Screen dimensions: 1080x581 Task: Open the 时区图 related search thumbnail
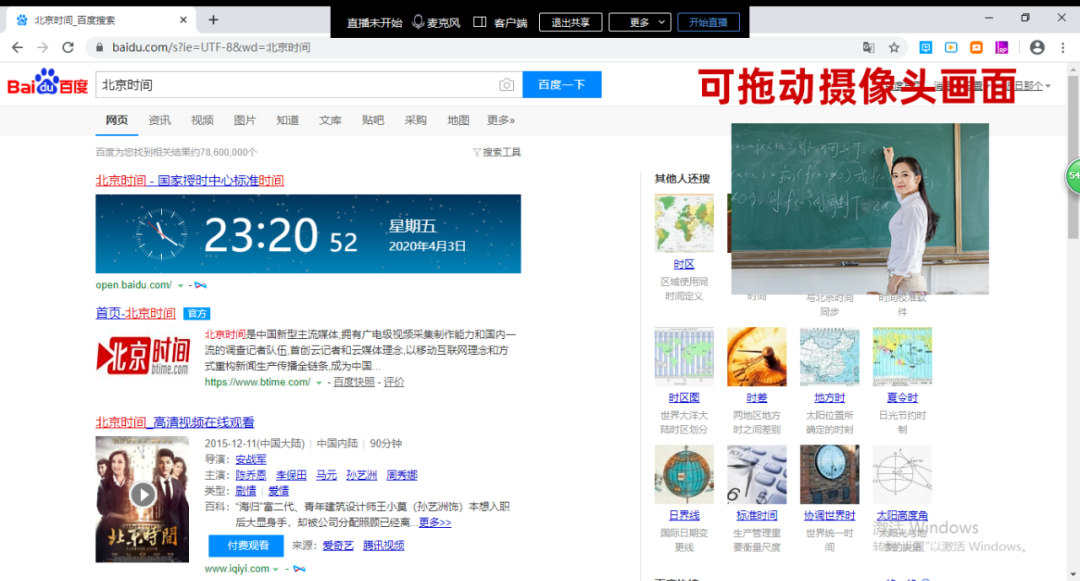point(684,357)
